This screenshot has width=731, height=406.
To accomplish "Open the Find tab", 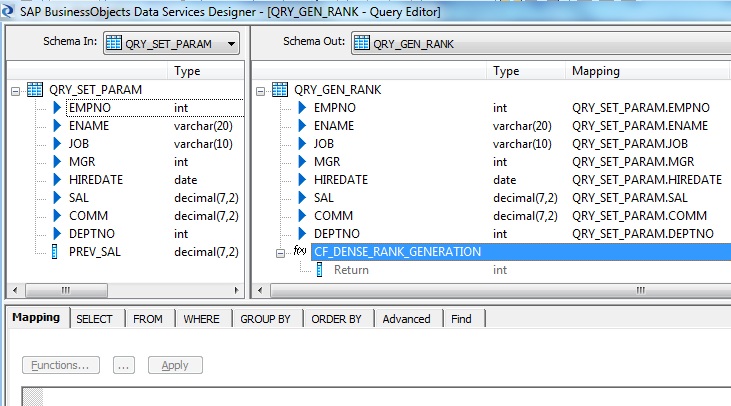I will click(x=461, y=319).
